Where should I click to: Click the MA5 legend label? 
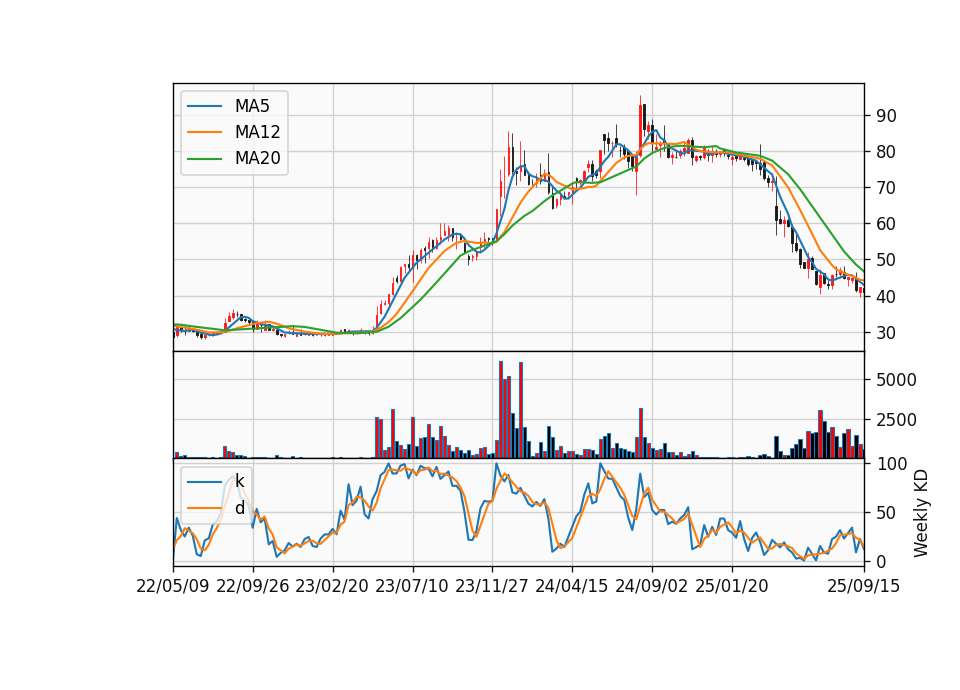(x=252, y=106)
